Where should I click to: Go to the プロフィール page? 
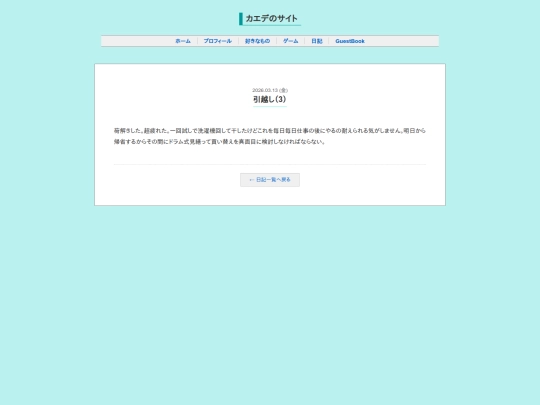click(217, 41)
